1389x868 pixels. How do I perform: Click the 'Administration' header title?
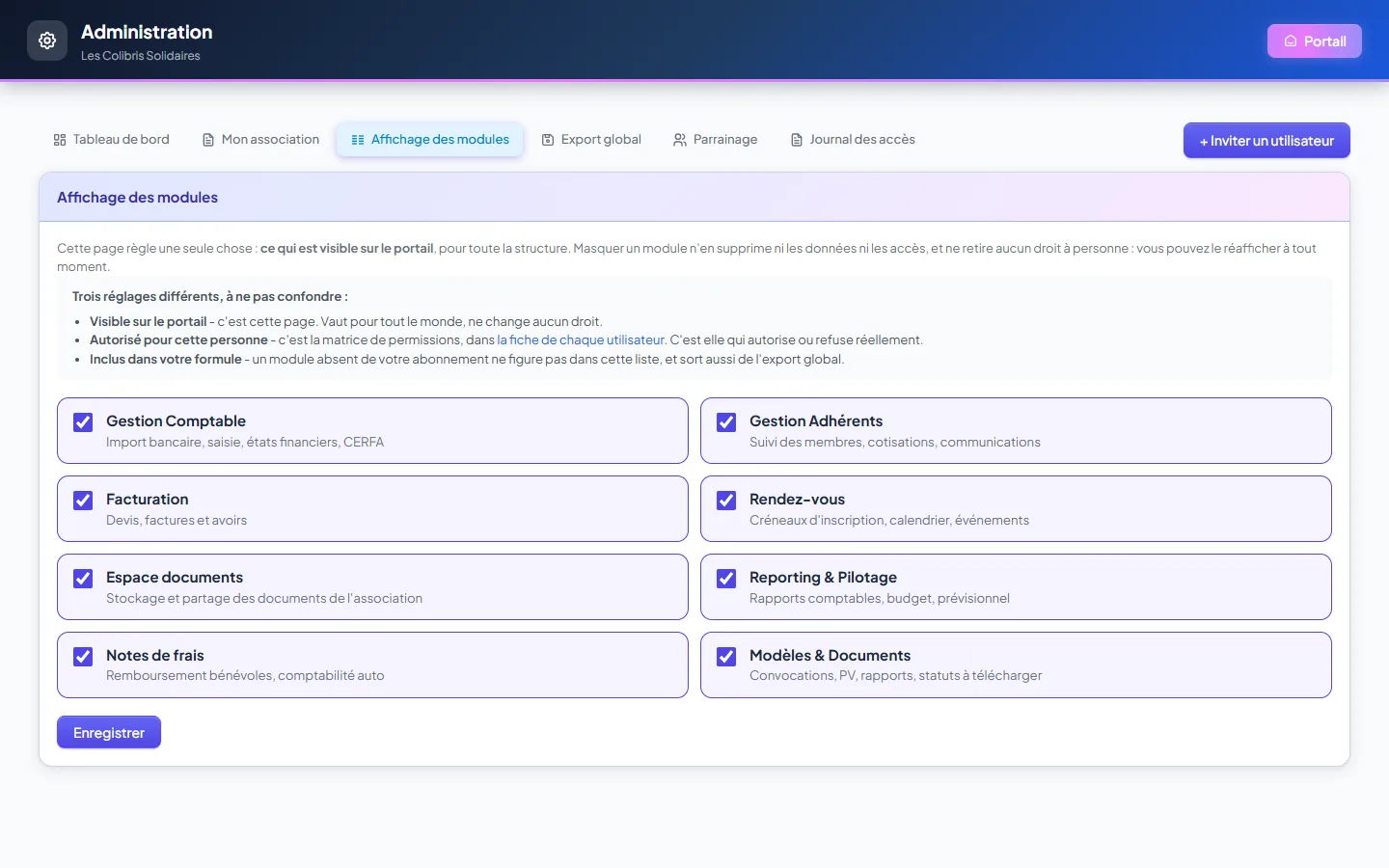147,32
